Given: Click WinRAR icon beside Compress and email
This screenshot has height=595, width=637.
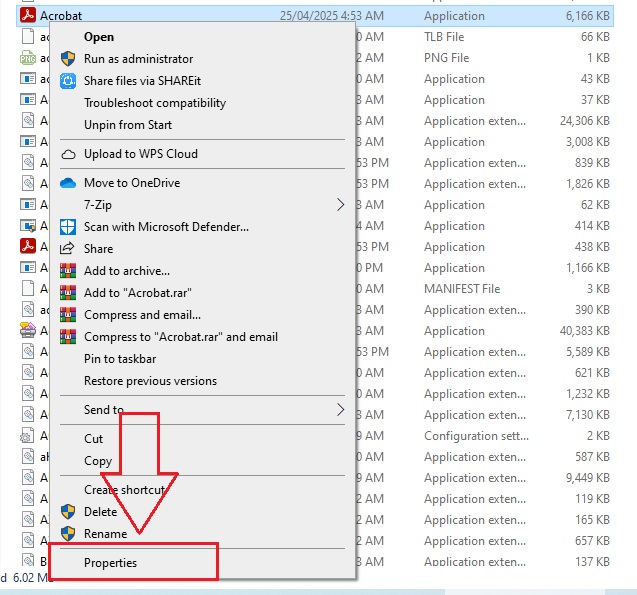Looking at the screenshot, I should point(68,315).
